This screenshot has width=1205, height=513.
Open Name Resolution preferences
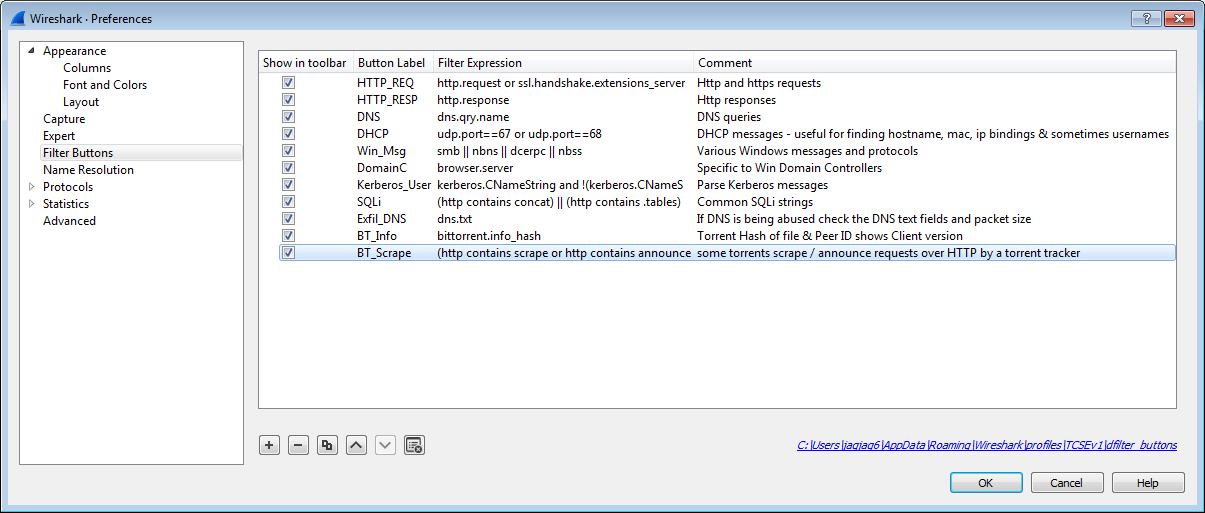[x=88, y=170]
